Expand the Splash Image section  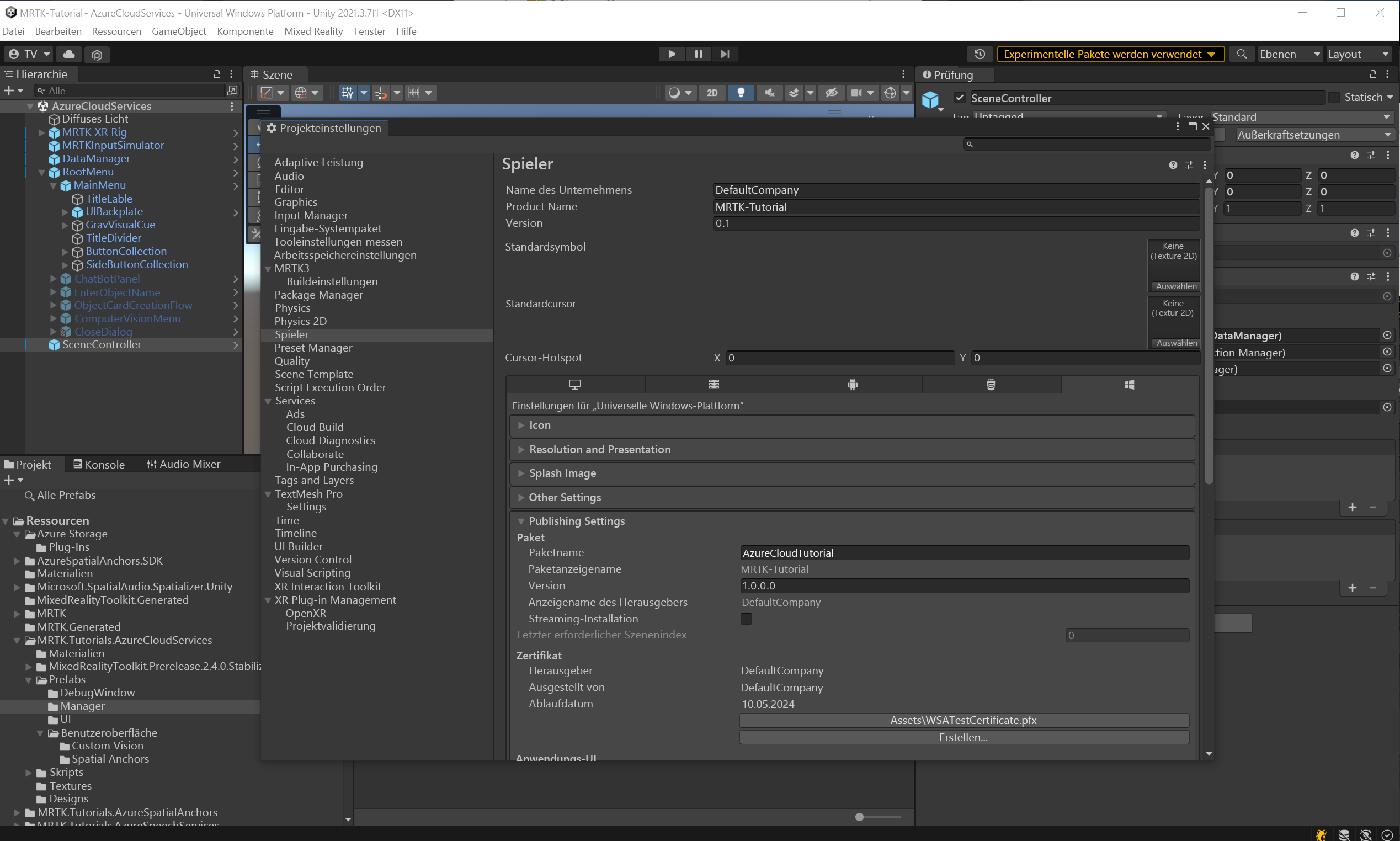562,473
